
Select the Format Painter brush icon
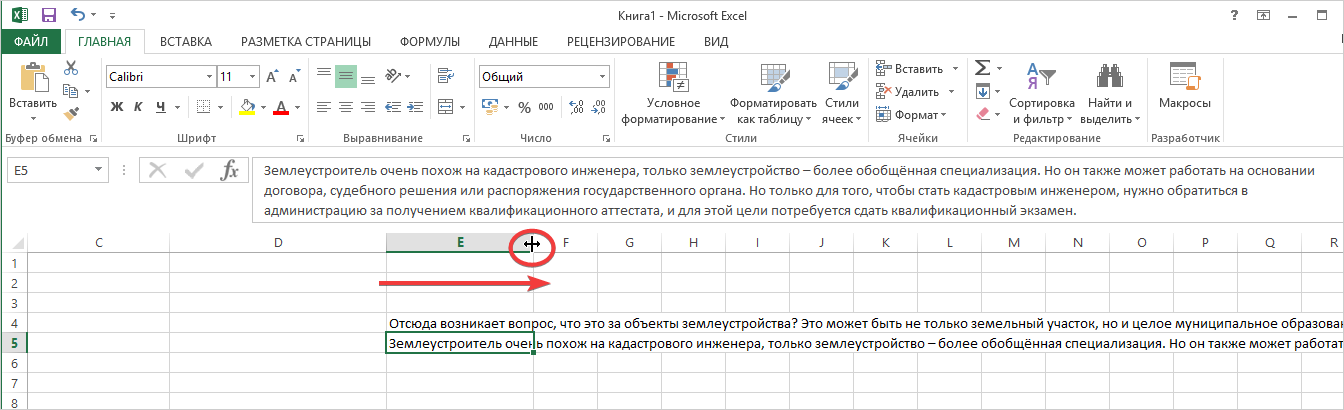point(71,115)
